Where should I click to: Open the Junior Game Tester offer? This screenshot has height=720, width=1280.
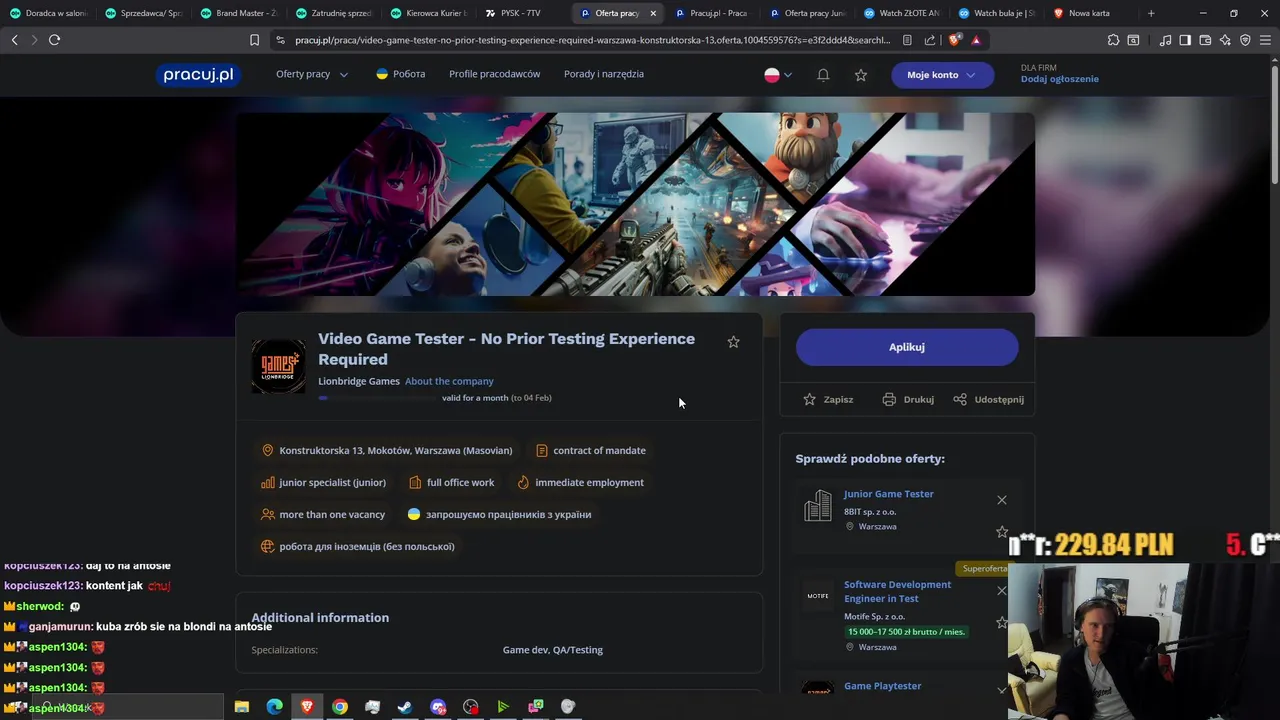click(x=889, y=494)
